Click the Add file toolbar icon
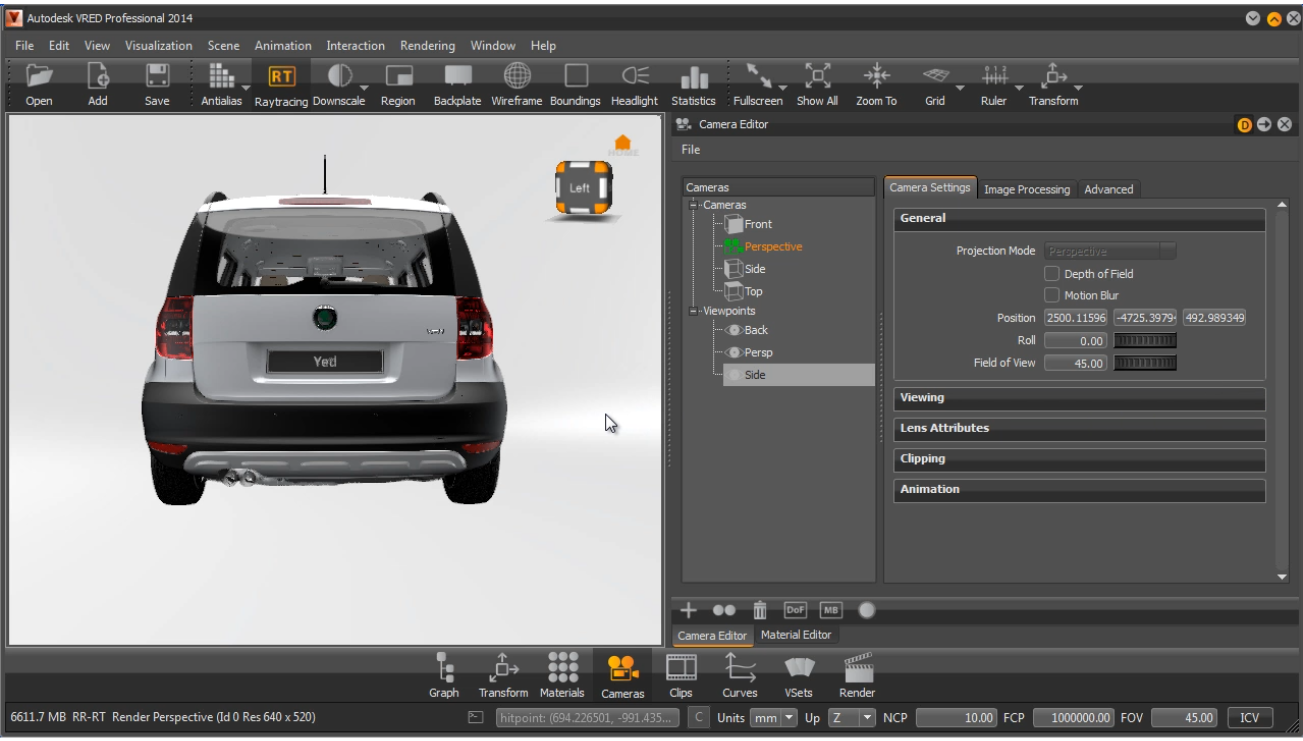The width and height of the screenshot is (1303, 741). pyautogui.click(x=98, y=77)
